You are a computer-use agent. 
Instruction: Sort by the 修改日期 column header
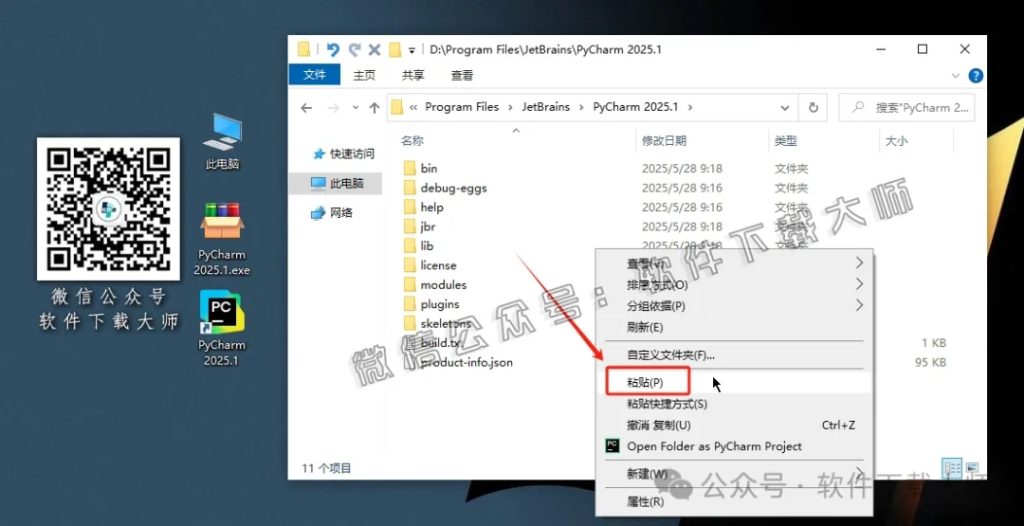click(664, 140)
